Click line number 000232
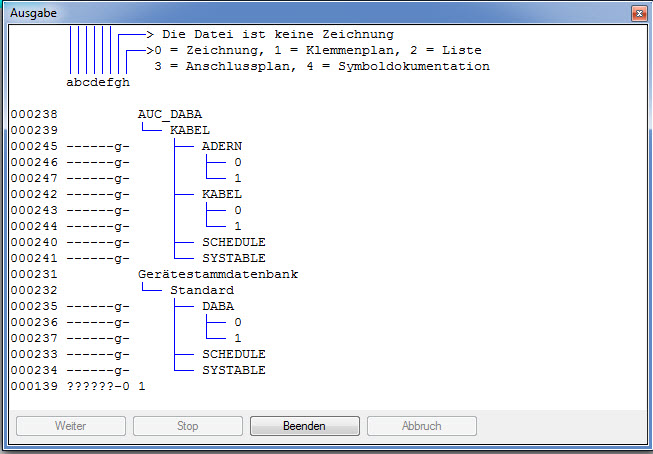 [34, 290]
